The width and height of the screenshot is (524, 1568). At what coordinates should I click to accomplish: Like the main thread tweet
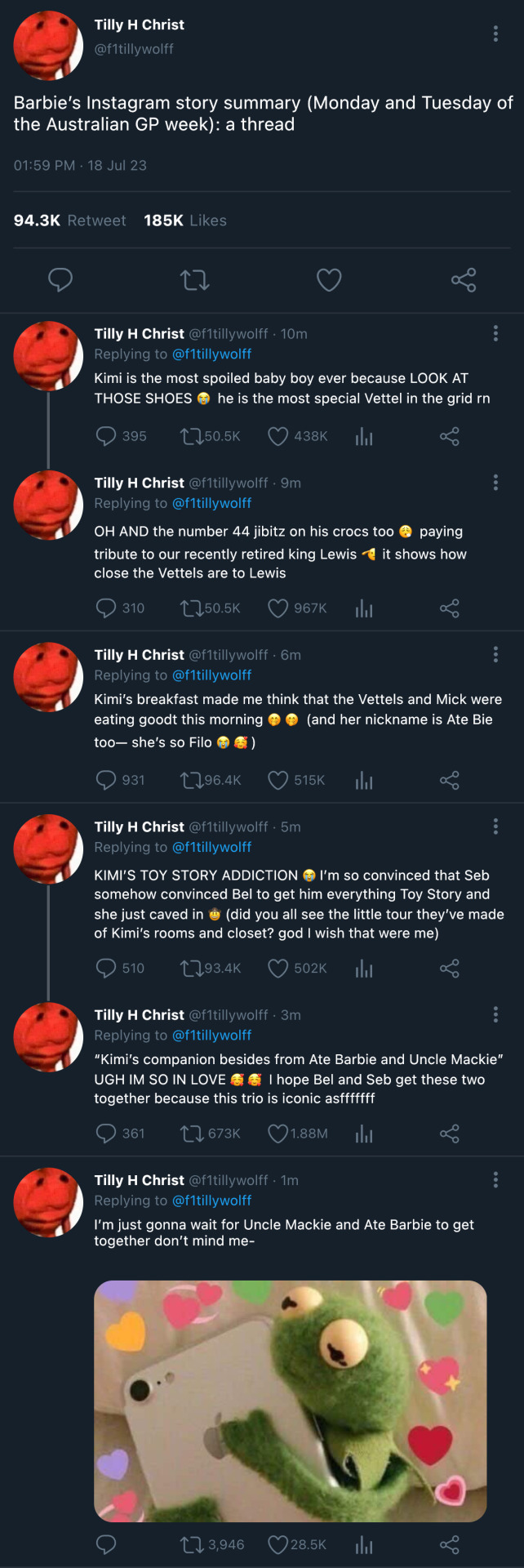pyautogui.click(x=329, y=280)
